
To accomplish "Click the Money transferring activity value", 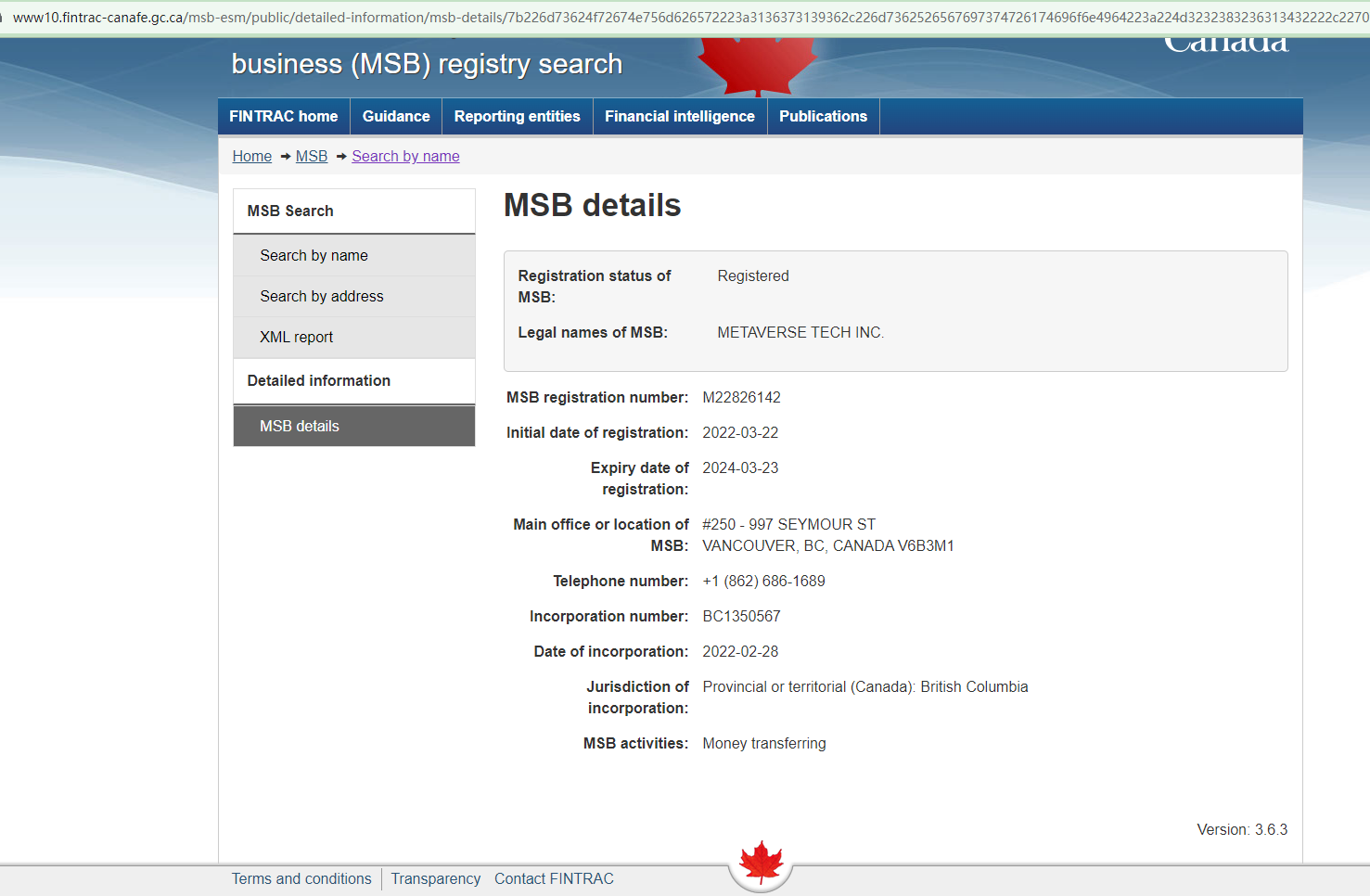I will (764, 744).
